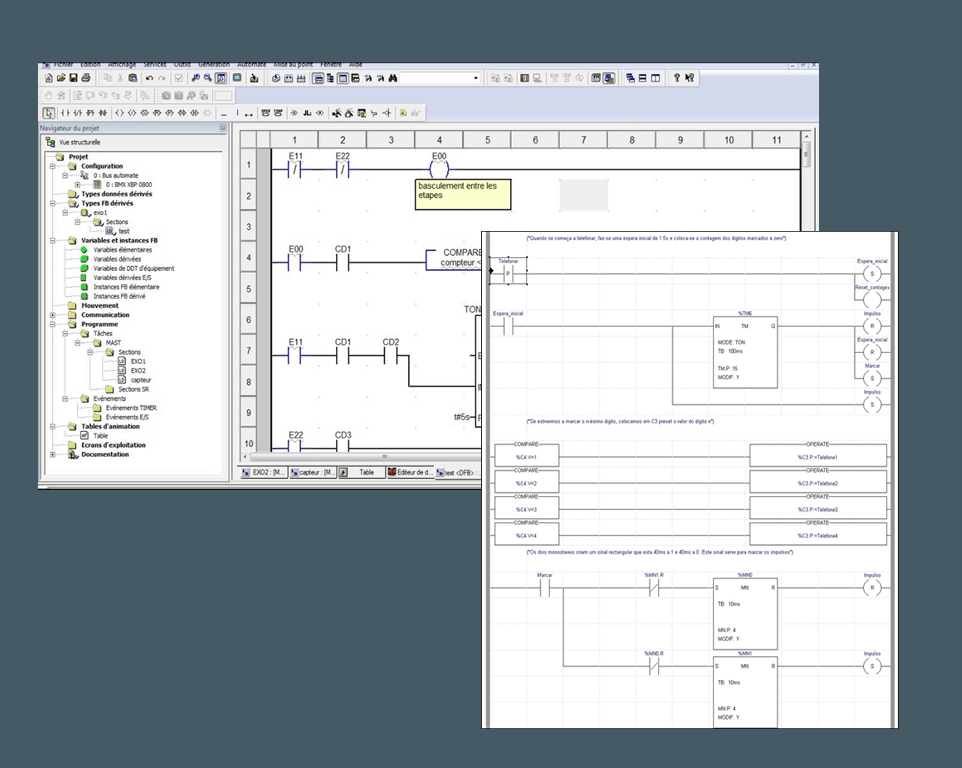Open the Aide menu
This screenshot has width=962, height=768.
(x=356, y=64)
